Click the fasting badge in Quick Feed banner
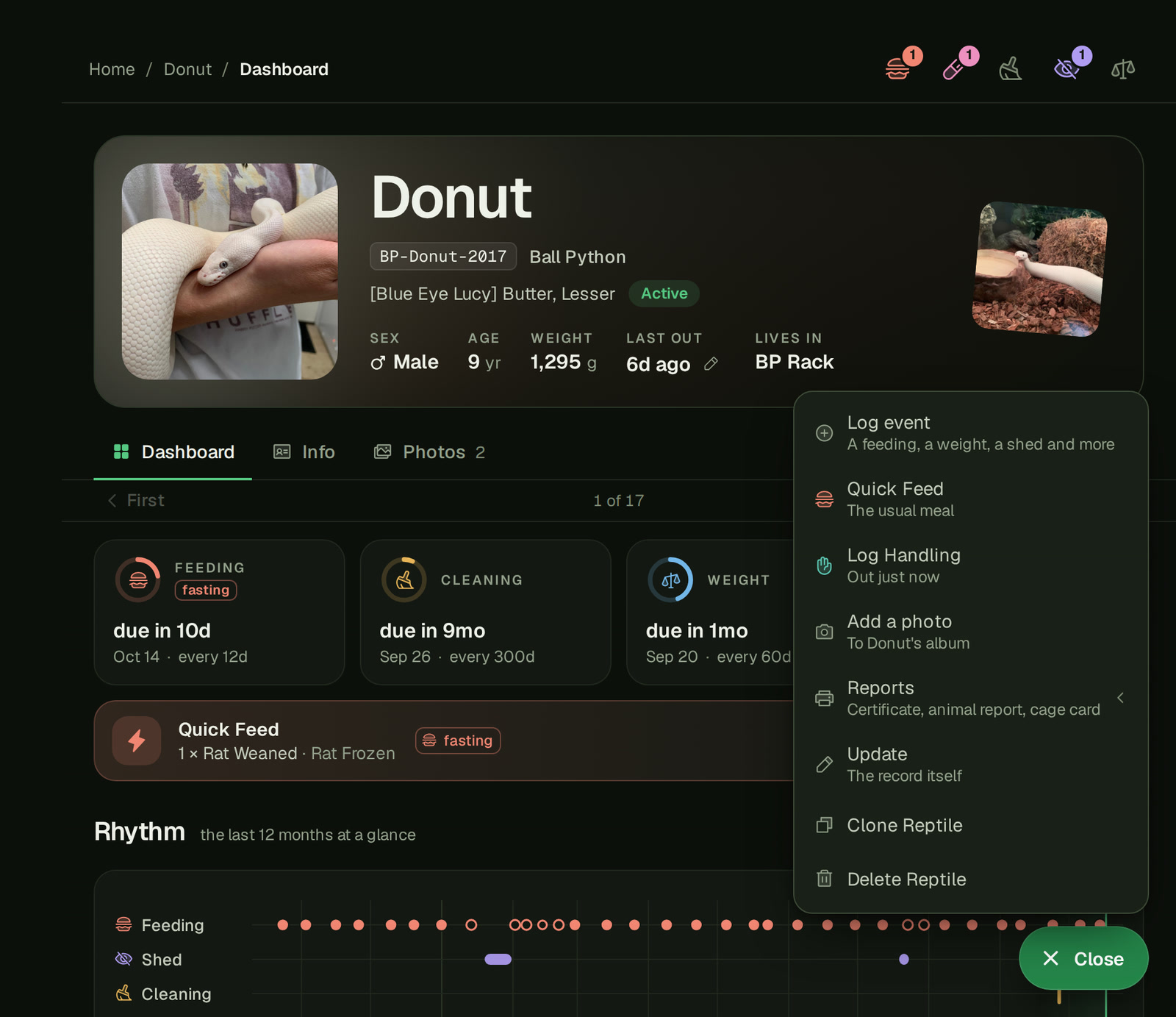This screenshot has width=1176, height=1017. [x=458, y=741]
